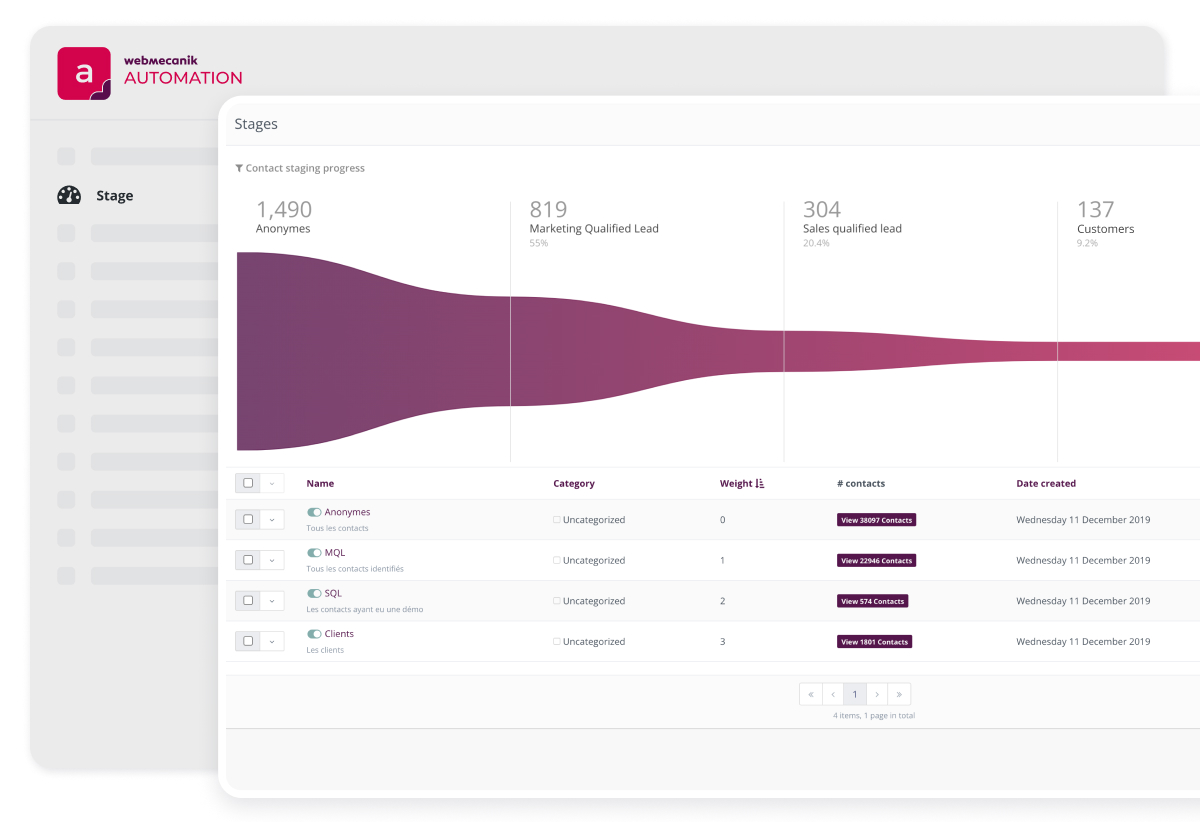
Task: Click the Webmecanik Automation logo icon
Action: 84,73
